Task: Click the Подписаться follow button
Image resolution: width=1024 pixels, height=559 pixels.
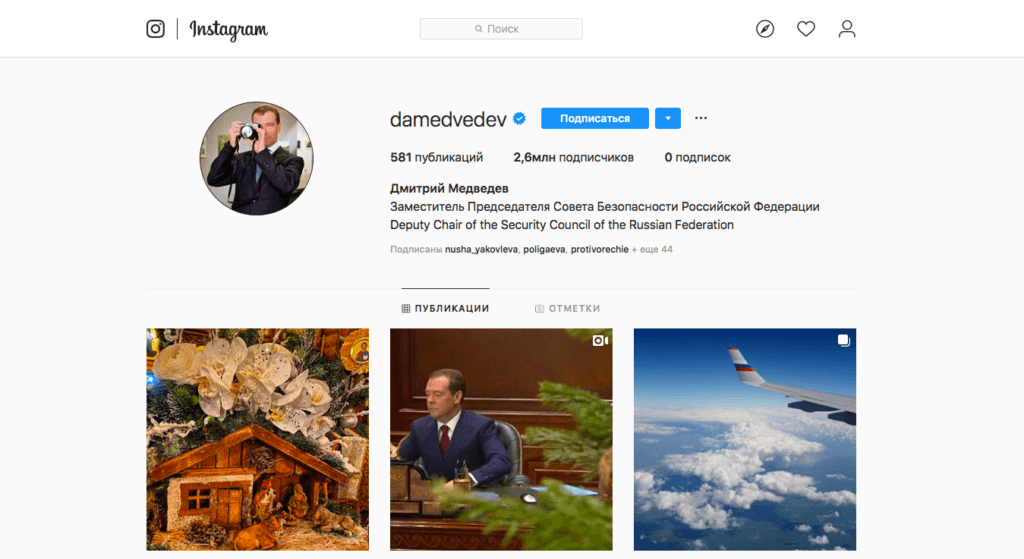Action: [x=595, y=118]
